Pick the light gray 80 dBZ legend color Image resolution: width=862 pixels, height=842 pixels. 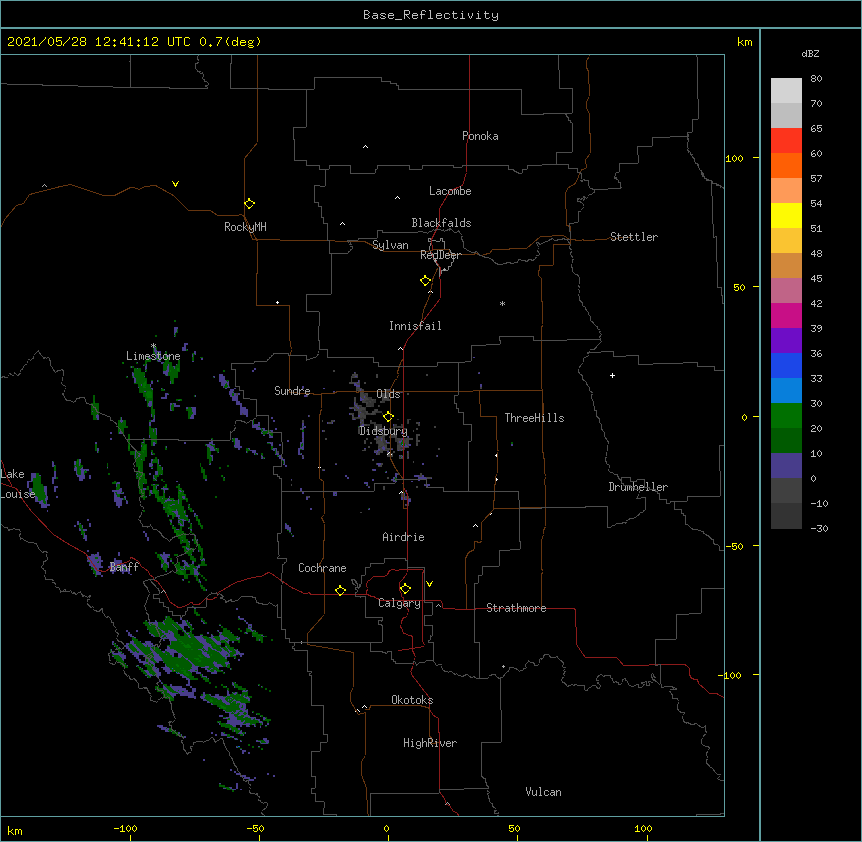[x=786, y=90]
